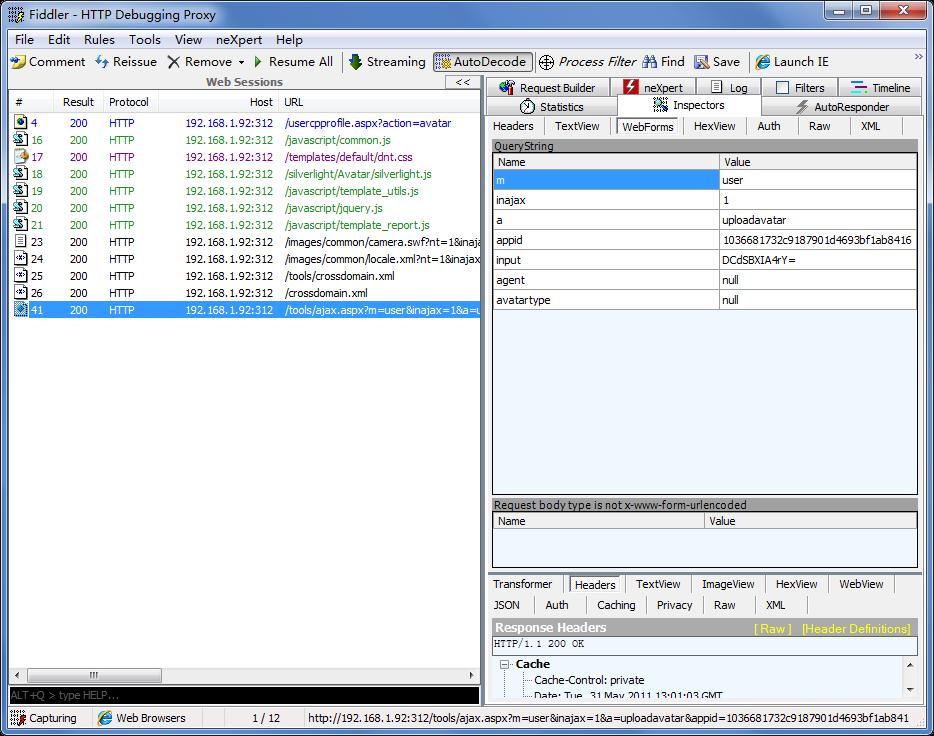Click the Launch IE icon

point(763,62)
